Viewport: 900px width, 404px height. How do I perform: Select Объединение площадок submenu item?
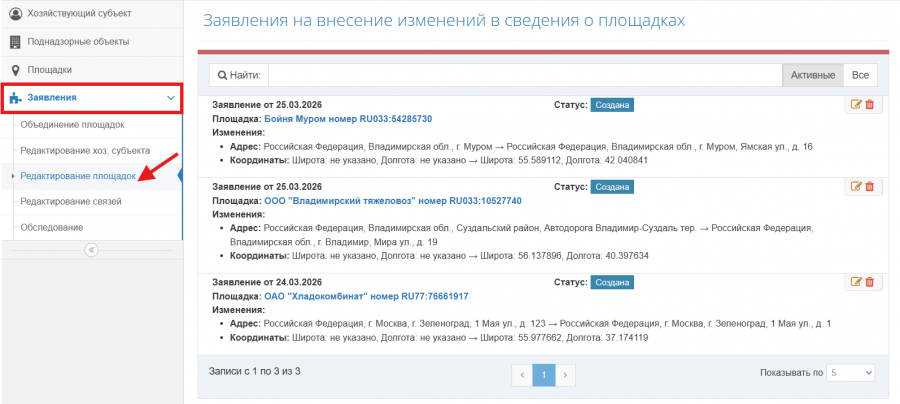click(72, 125)
